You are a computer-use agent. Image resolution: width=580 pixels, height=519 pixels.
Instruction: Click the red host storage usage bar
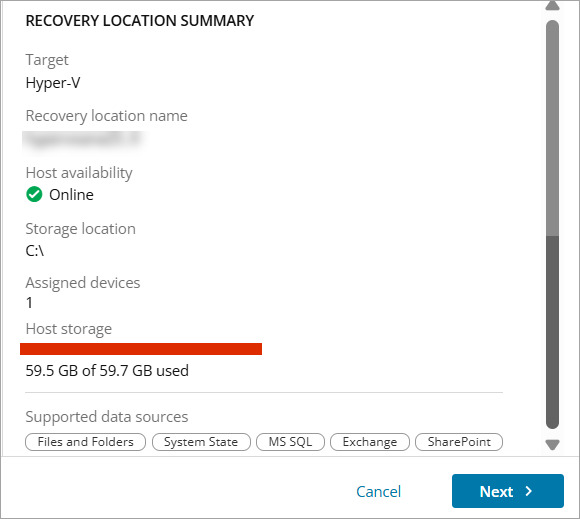pyautogui.click(x=141, y=349)
